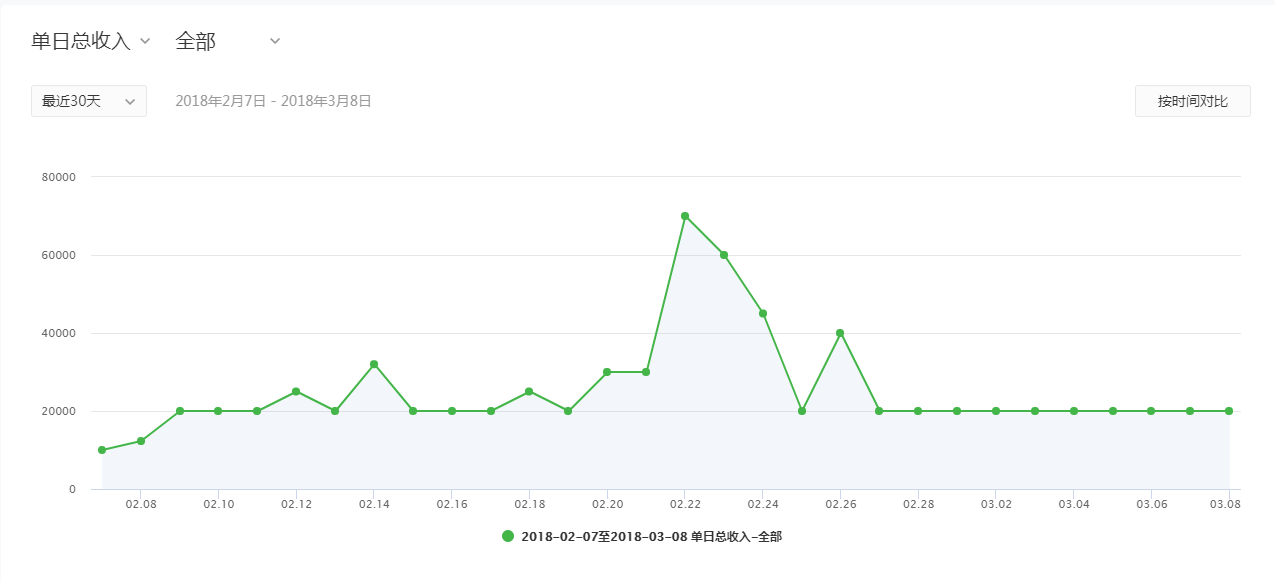The image size is (1275, 582).
Task: Click the 02.18 data point at 25000
Action: point(529,391)
